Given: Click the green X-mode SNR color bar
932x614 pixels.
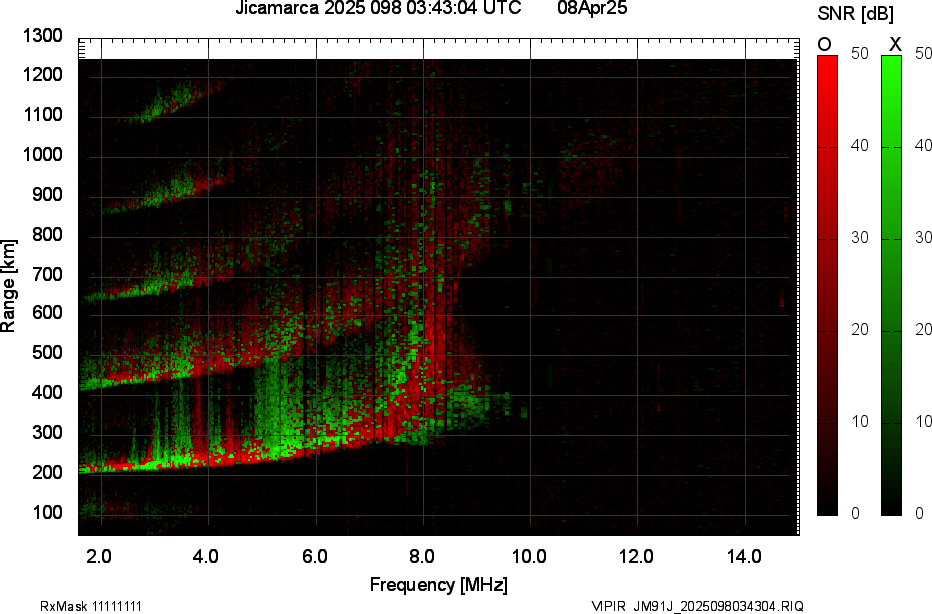Looking at the screenshot, I should pos(891,285).
